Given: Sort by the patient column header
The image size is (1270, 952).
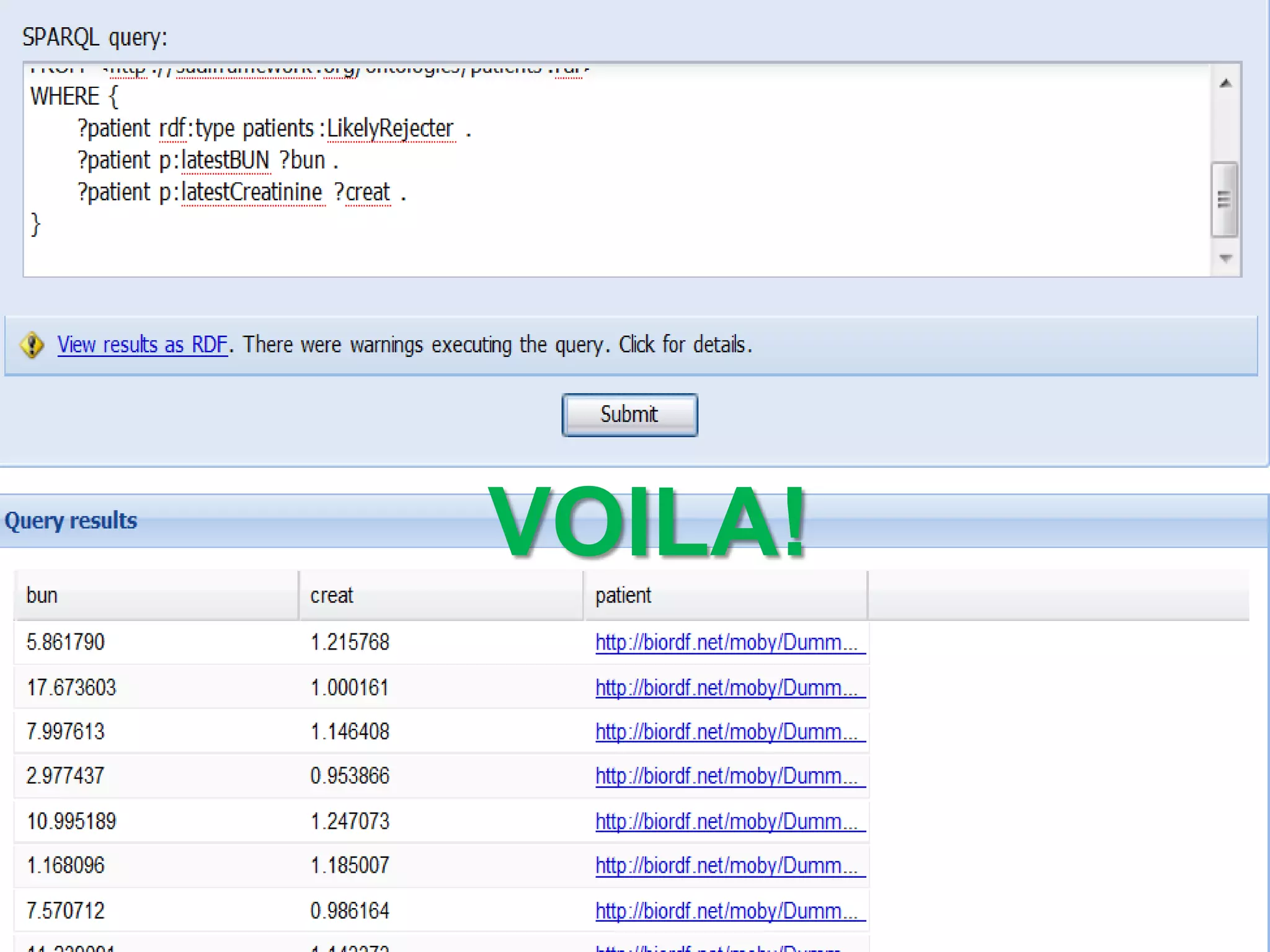Looking at the screenshot, I should (726, 596).
